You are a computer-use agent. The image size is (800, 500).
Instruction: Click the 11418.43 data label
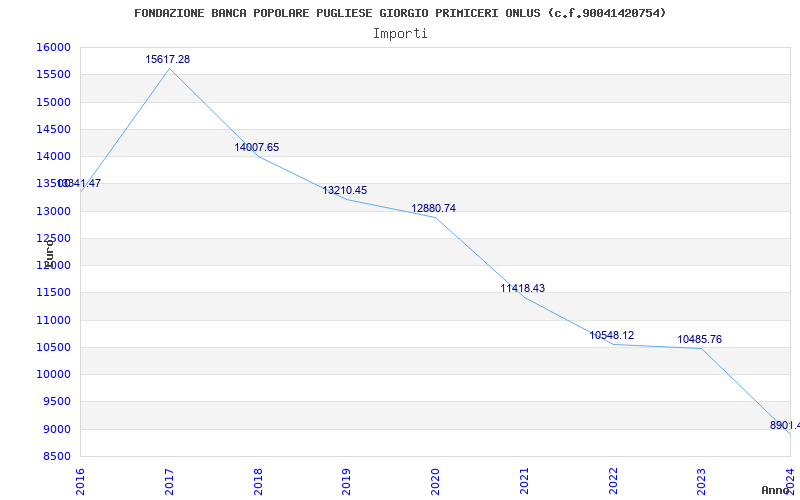click(x=522, y=288)
